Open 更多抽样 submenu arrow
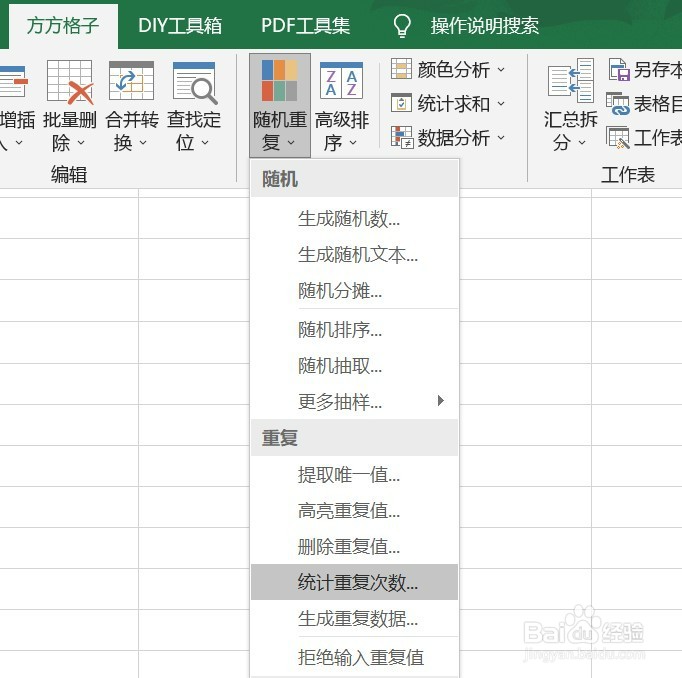Image resolution: width=682 pixels, height=678 pixels. tap(441, 401)
